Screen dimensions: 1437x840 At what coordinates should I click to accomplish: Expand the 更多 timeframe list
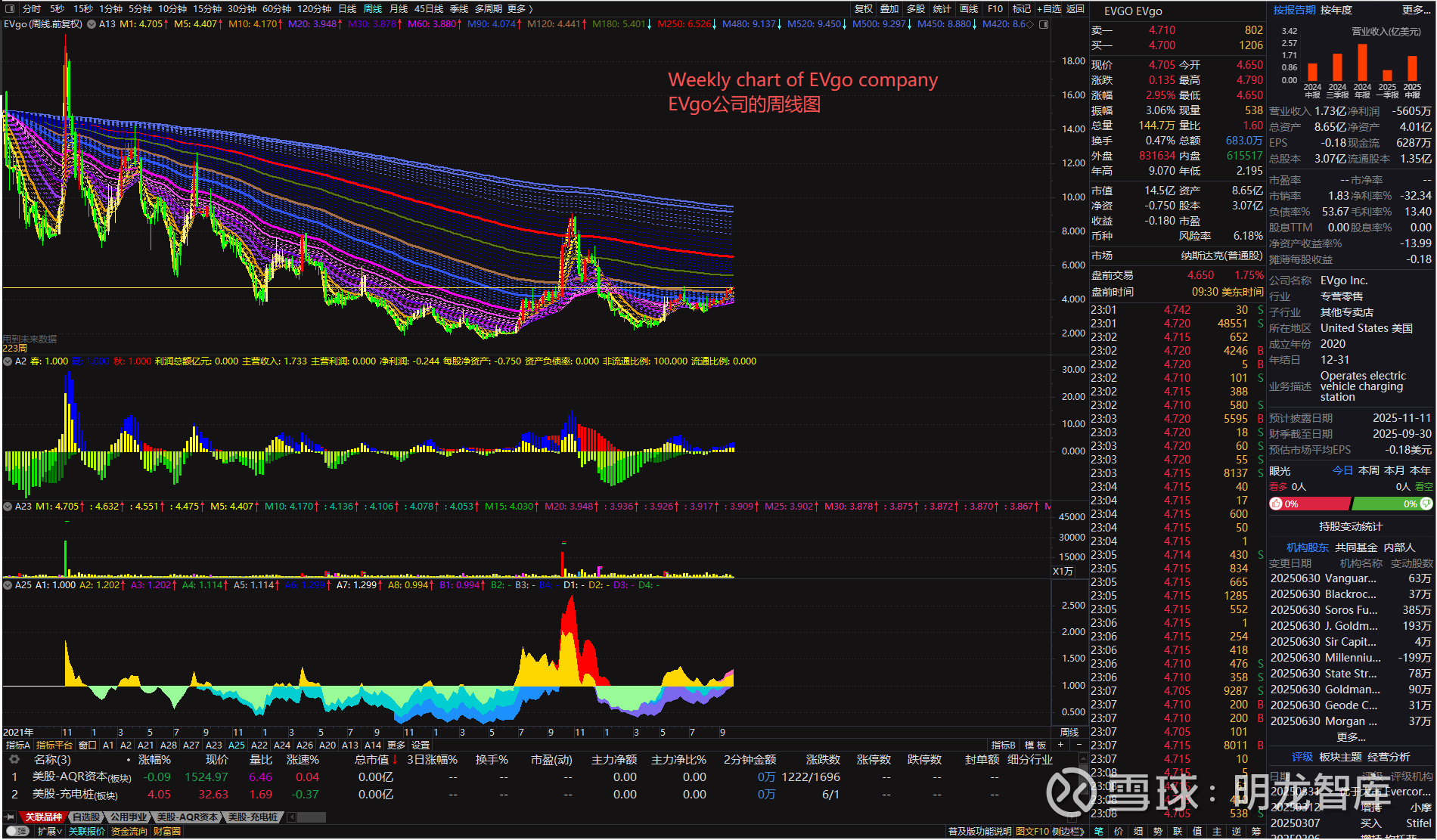[520, 9]
